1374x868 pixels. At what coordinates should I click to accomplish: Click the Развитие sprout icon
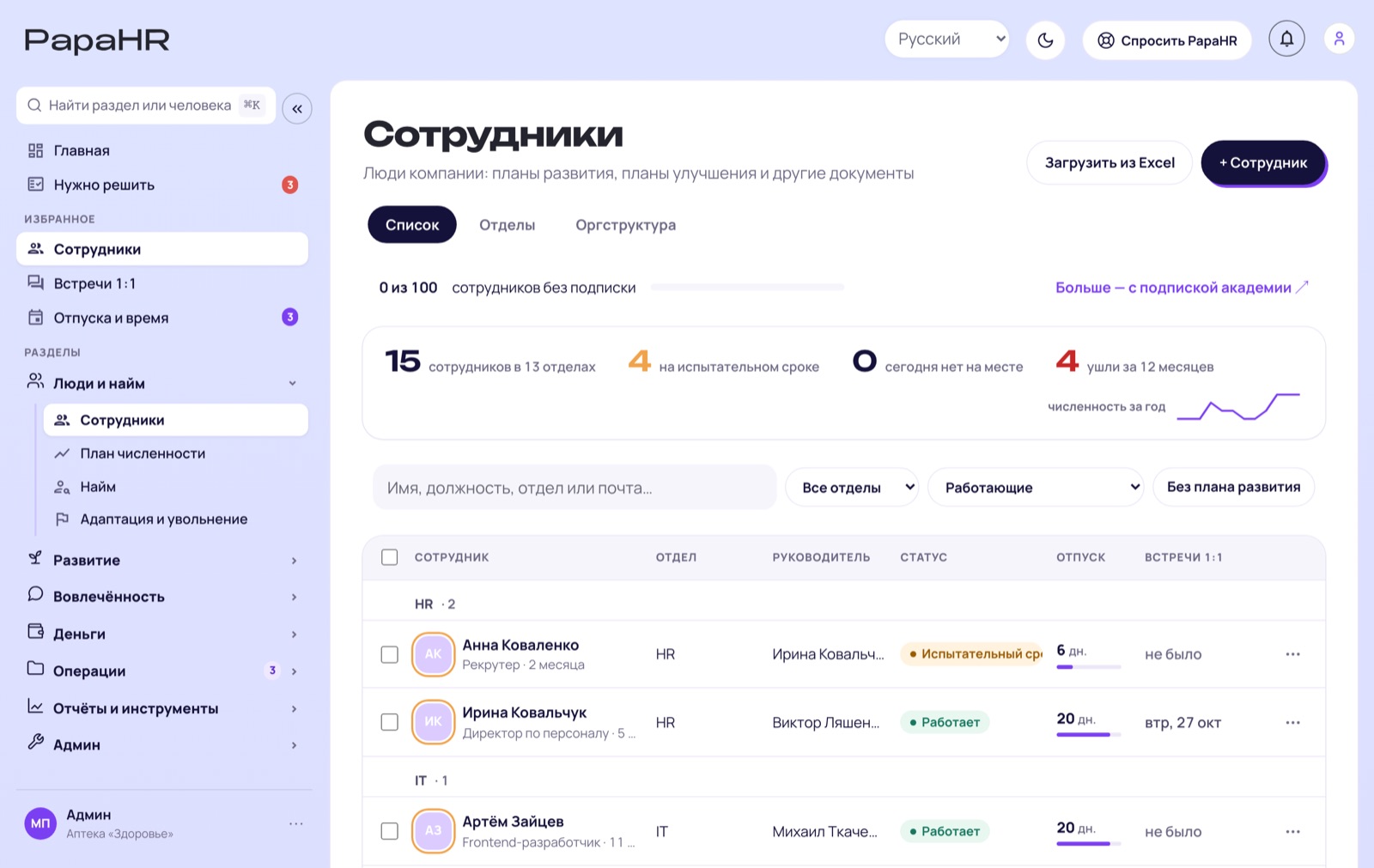pyautogui.click(x=35, y=558)
